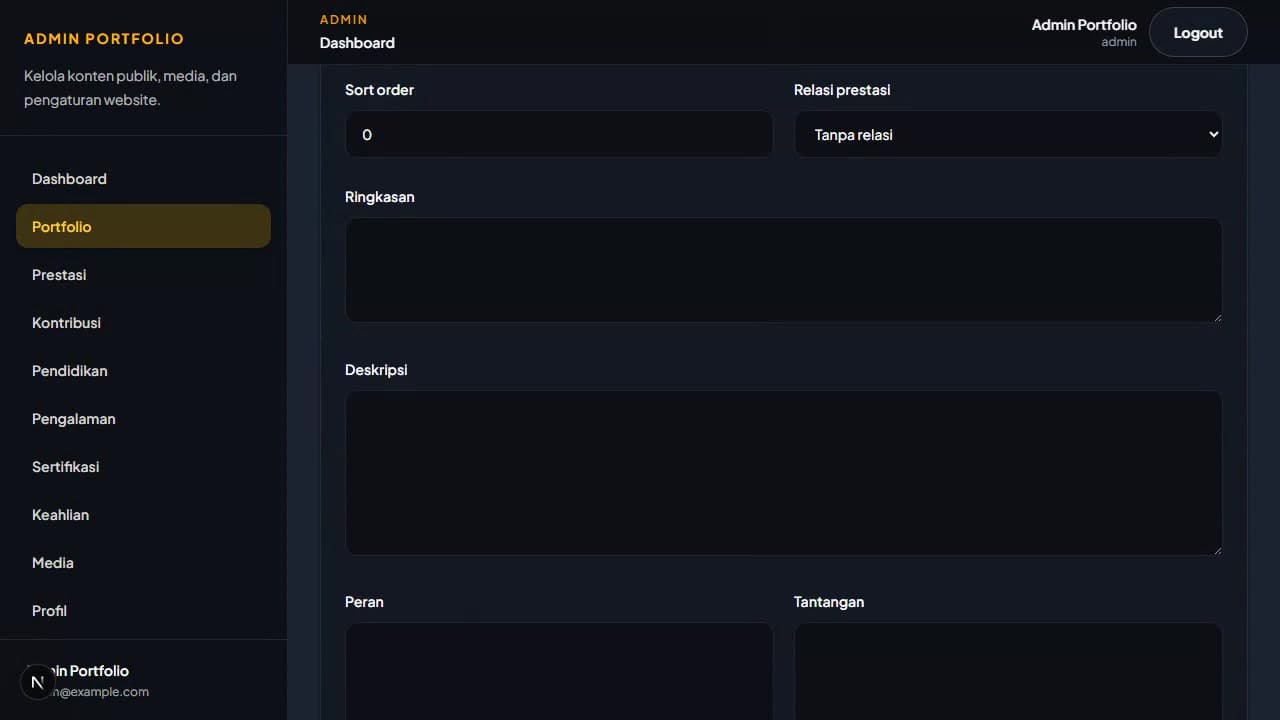Go to the Prestasi section
Image resolution: width=1280 pixels, height=720 pixels.
coord(143,275)
